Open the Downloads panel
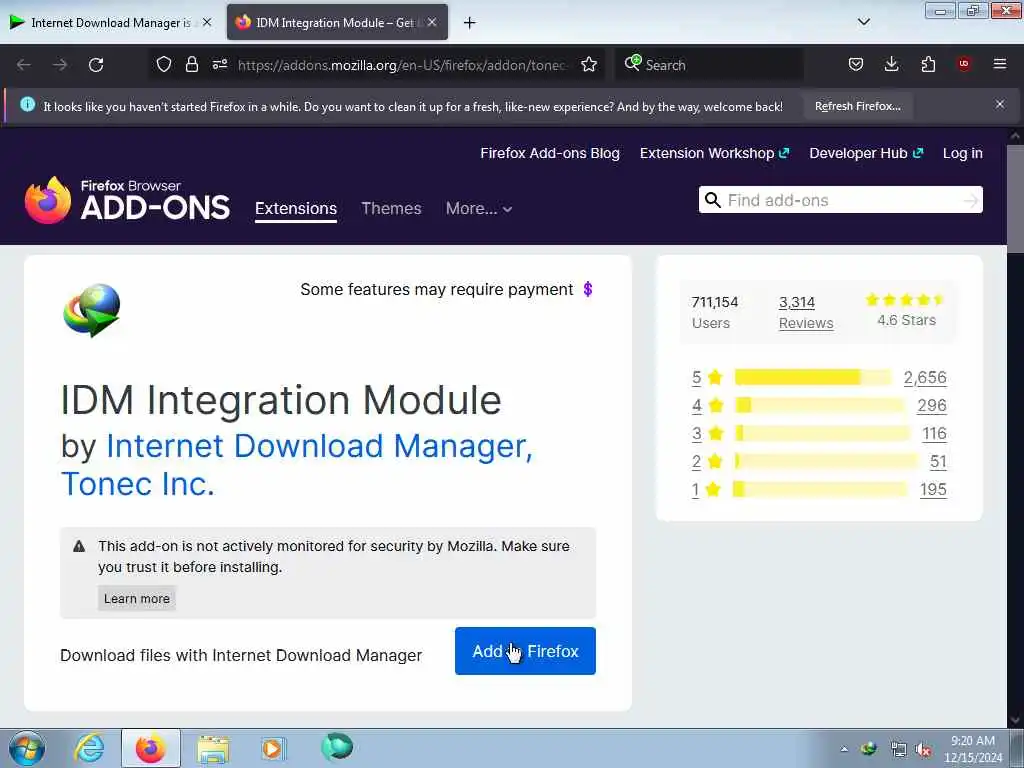 [891, 64]
